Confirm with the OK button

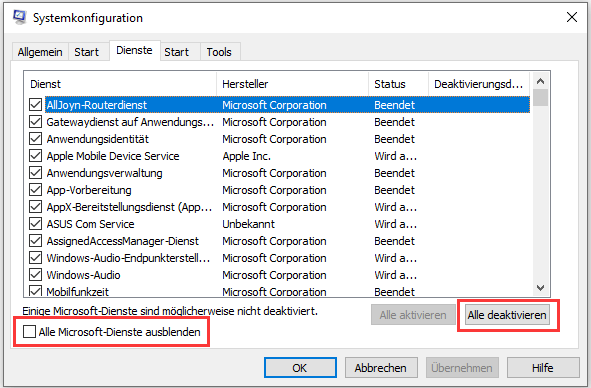point(300,368)
